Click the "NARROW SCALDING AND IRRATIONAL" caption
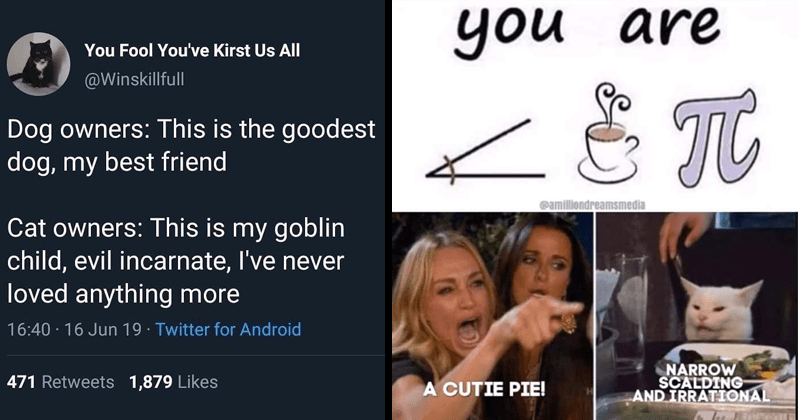Viewport: 800px width, 420px height. pyautogui.click(x=701, y=383)
